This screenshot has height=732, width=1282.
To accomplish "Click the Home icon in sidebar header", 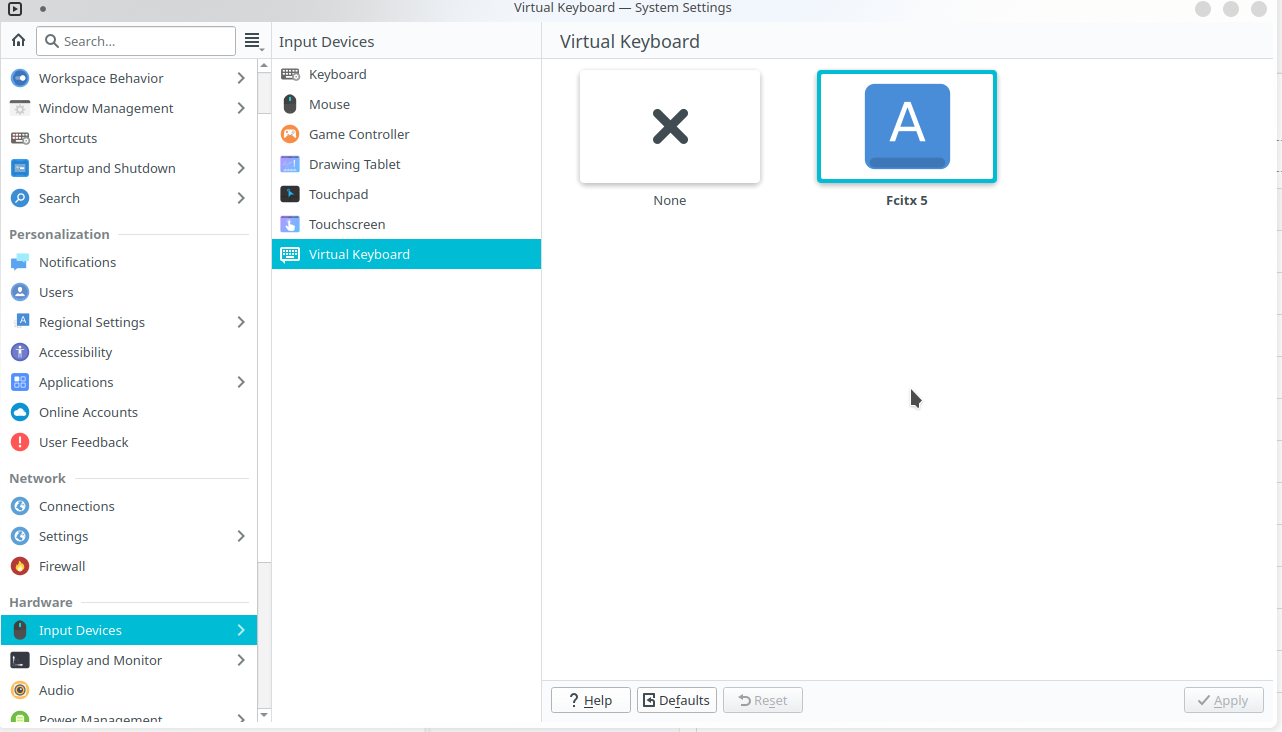I will 18,41.
